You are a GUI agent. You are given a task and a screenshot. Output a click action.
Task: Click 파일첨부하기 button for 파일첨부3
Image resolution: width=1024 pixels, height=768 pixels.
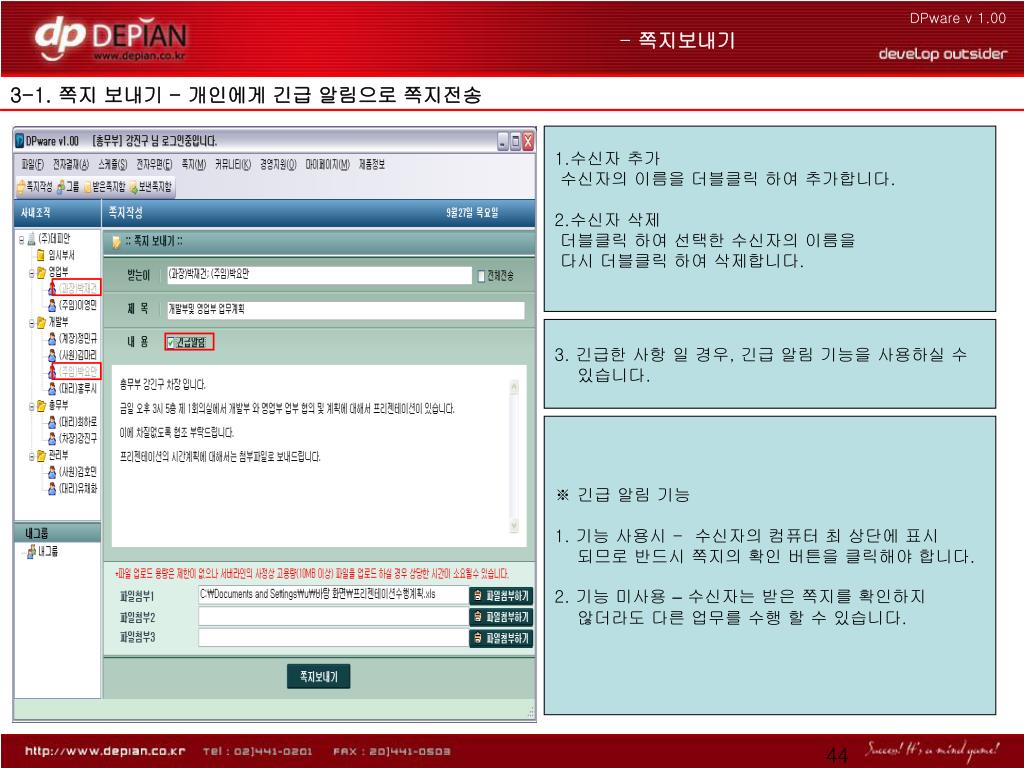point(501,639)
